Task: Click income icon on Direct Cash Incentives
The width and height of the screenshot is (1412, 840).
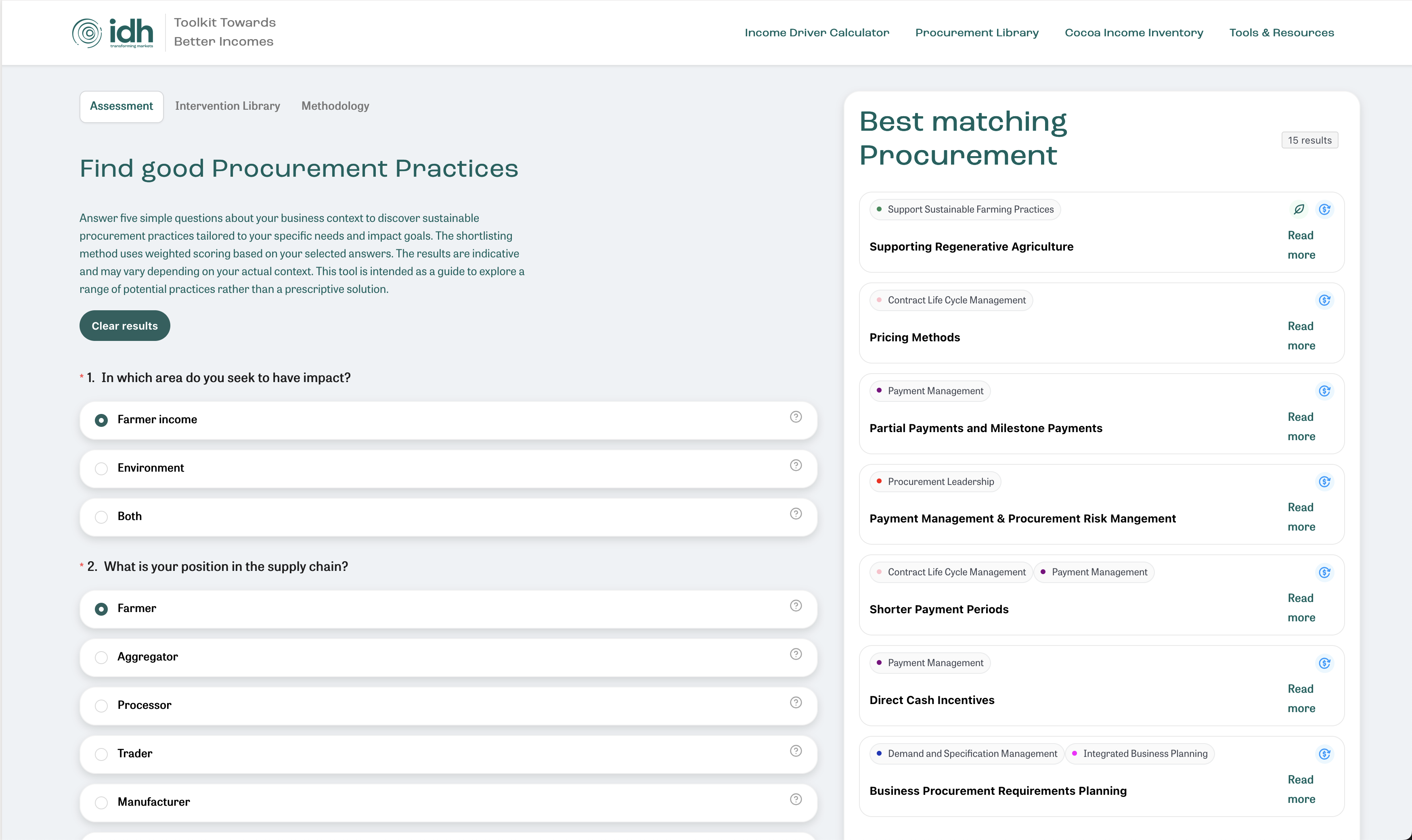Action: 1324,663
